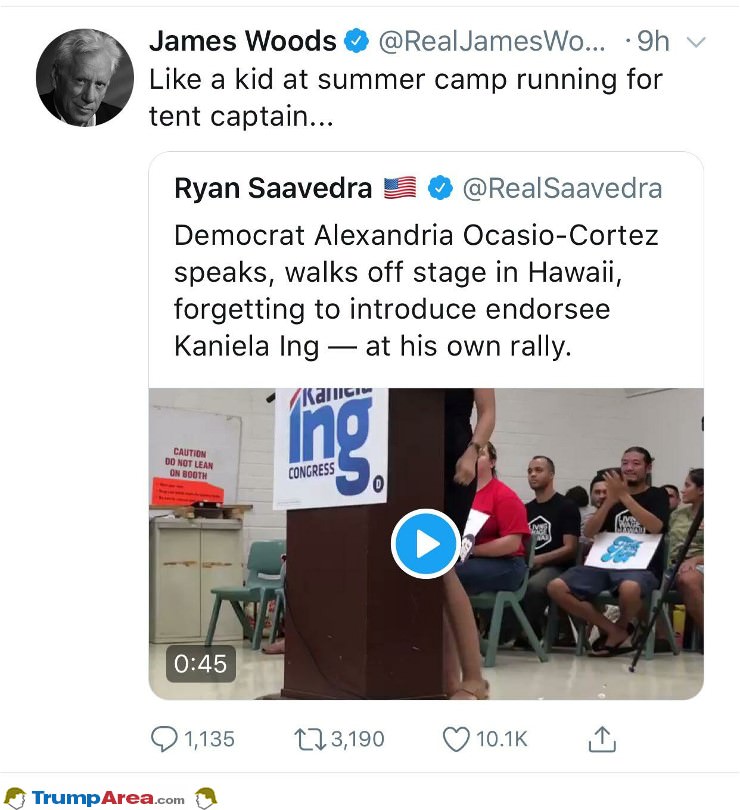
Task: Open the TrumpArea.com watermark logo
Action: click(109, 798)
